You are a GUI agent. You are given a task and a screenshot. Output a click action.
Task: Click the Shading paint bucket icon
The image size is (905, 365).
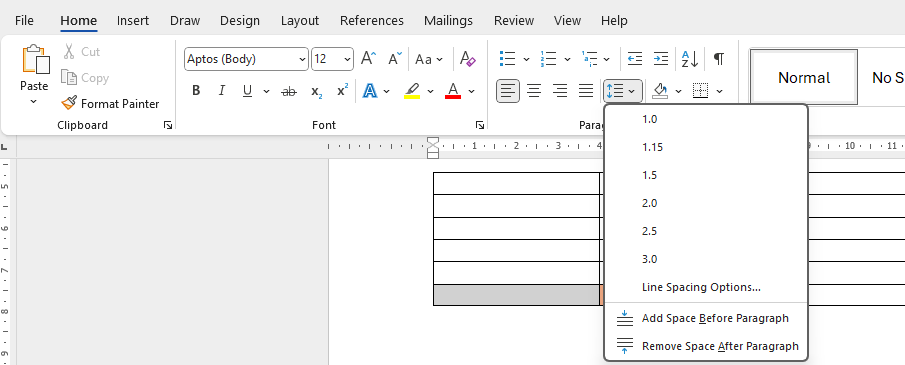pos(660,91)
